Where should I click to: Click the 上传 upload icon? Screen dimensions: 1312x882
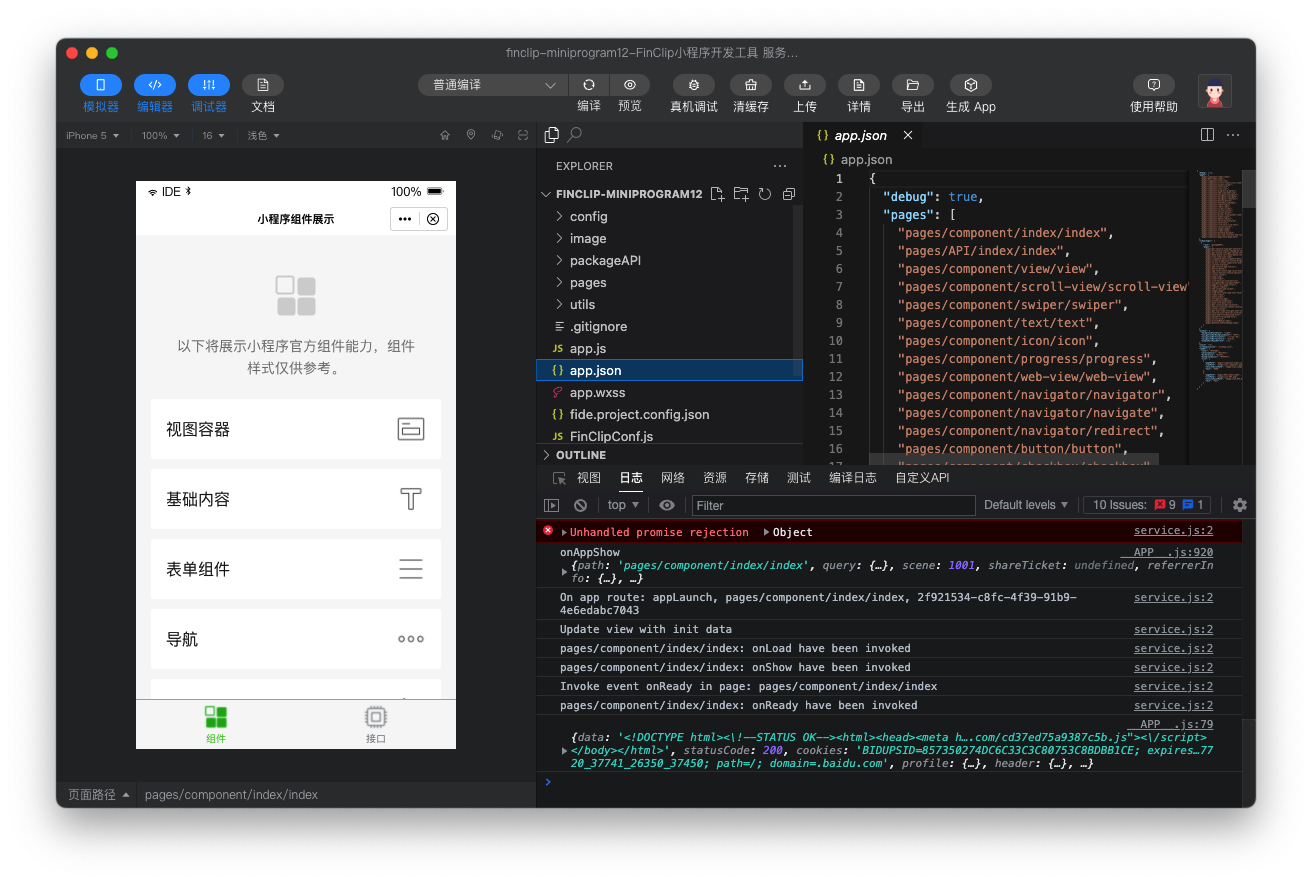pos(804,86)
